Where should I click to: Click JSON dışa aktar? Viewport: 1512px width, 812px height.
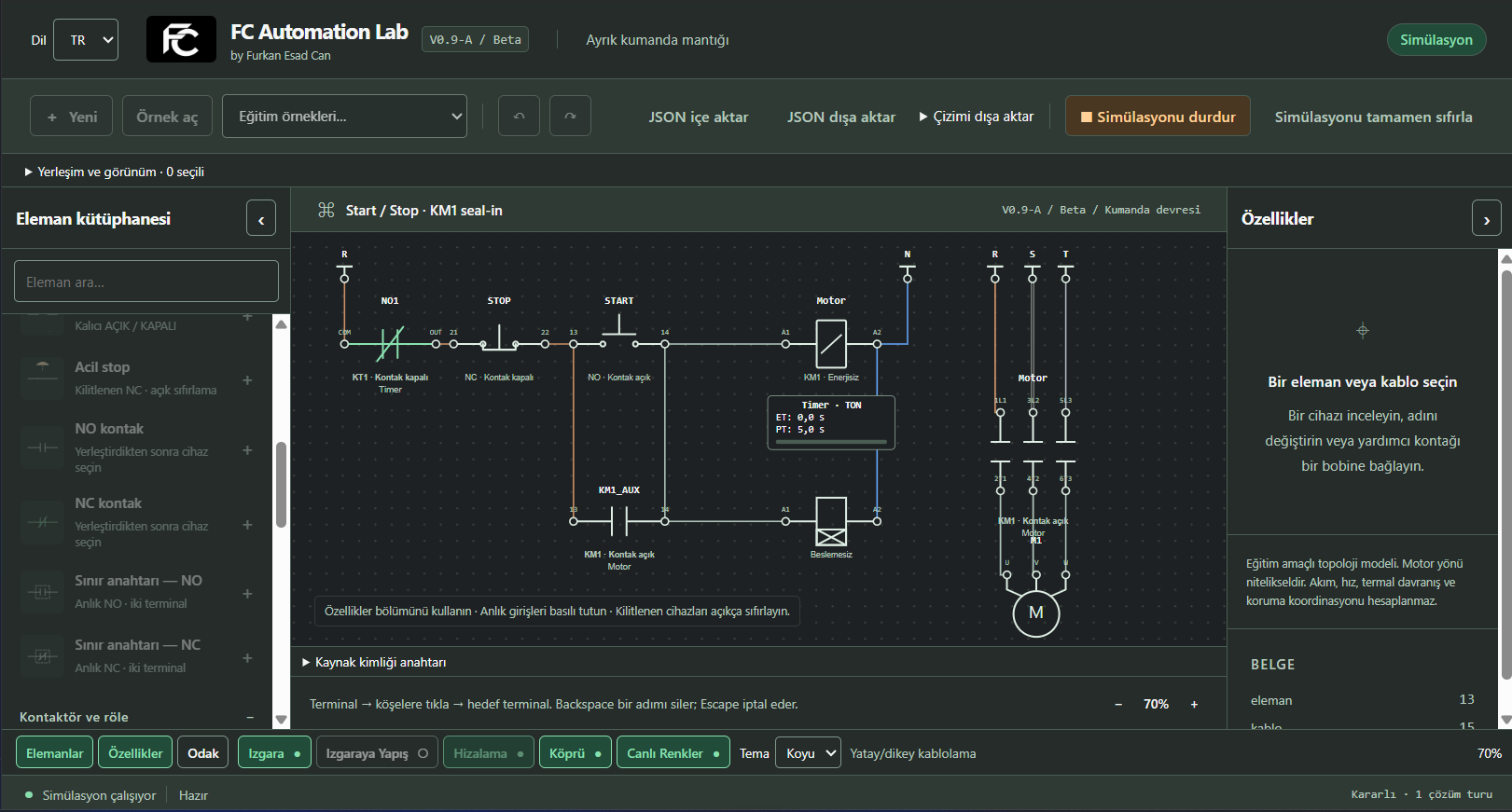(841, 117)
